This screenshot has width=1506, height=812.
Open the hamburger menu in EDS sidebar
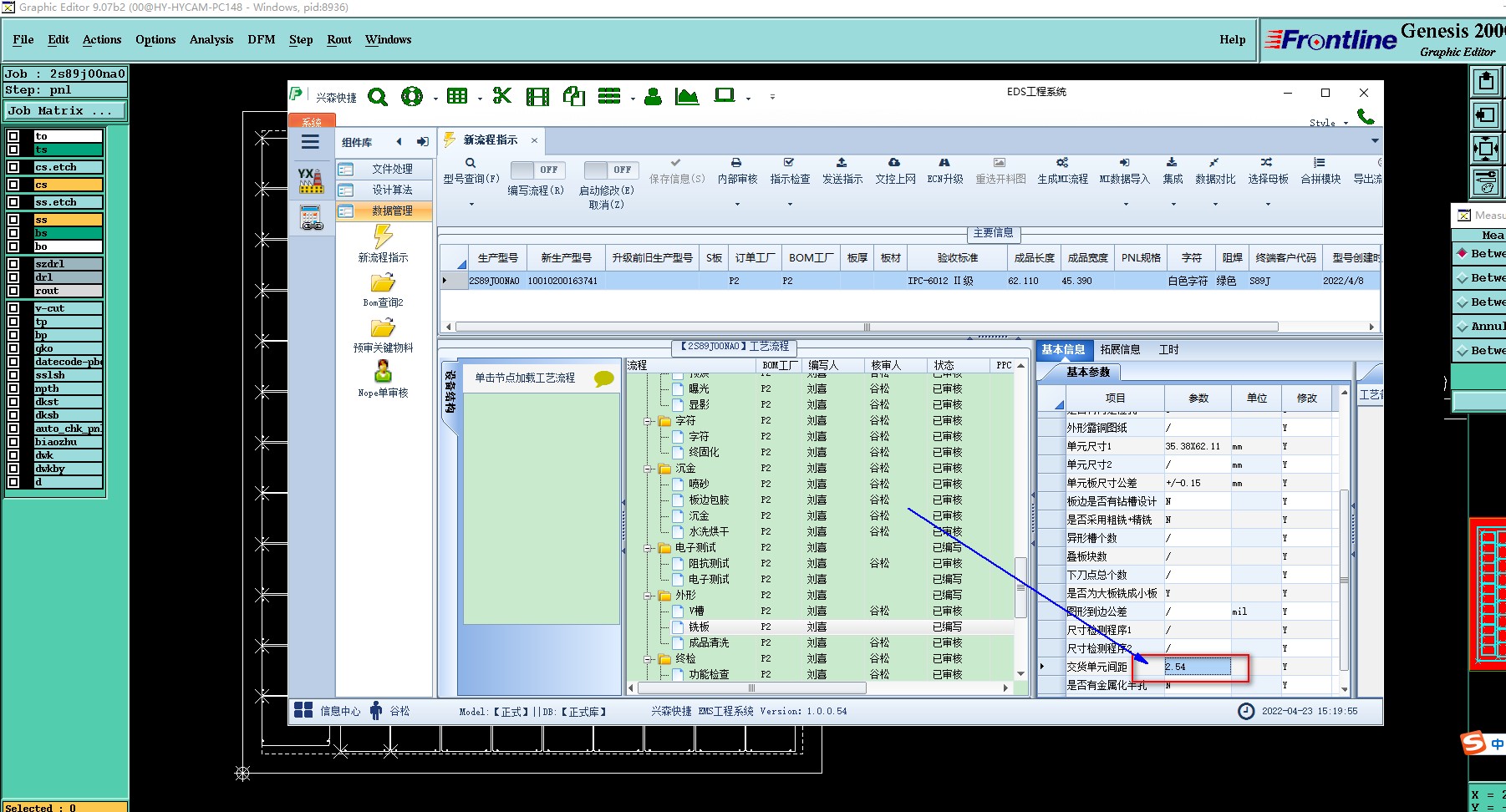coord(311,142)
